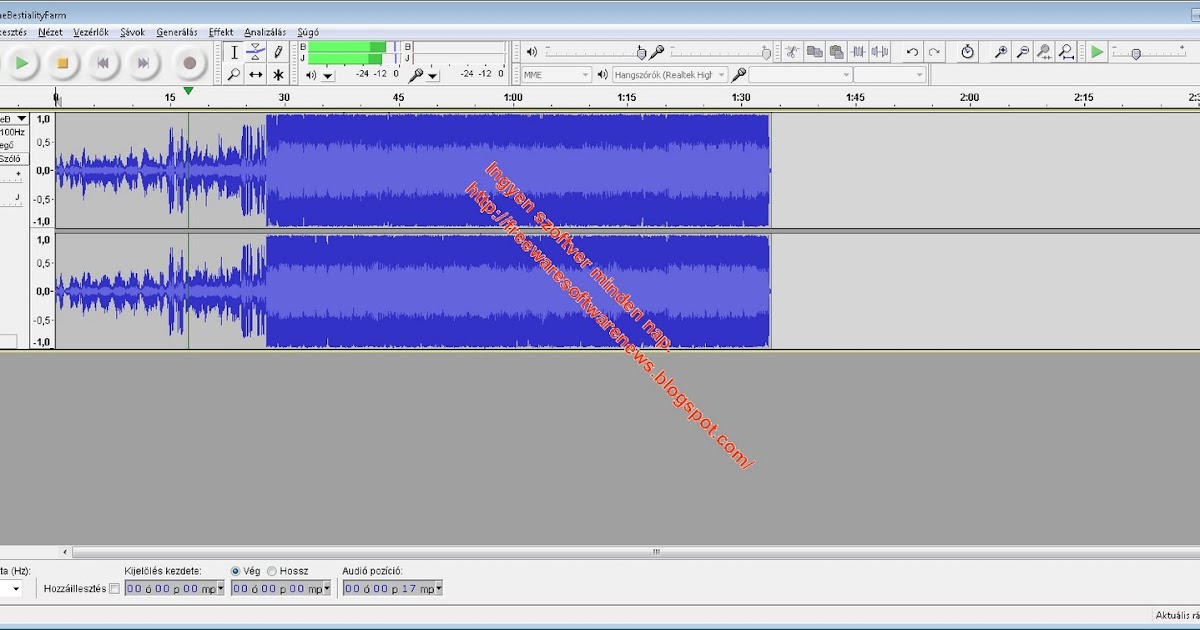Click the Trim audio waveform icon

pyautogui.click(x=859, y=52)
